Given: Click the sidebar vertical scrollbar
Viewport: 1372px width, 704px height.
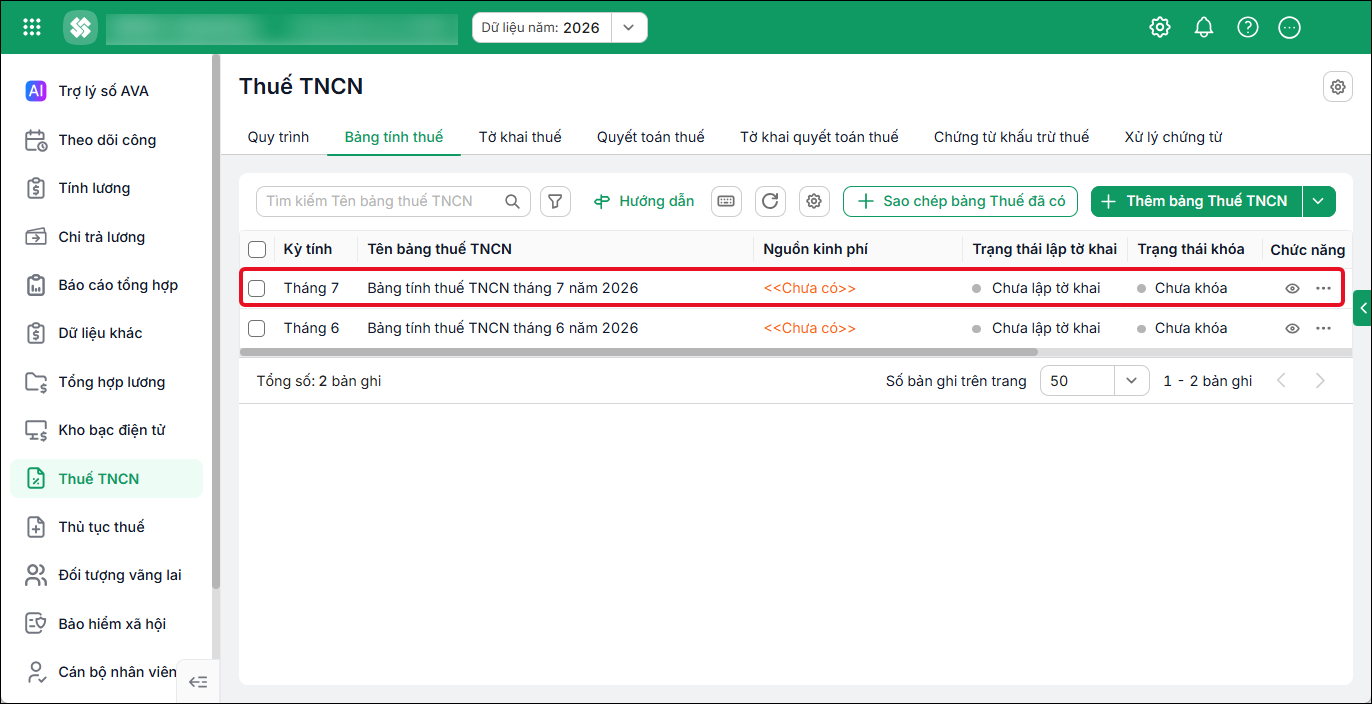Looking at the screenshot, I should pos(216,320).
